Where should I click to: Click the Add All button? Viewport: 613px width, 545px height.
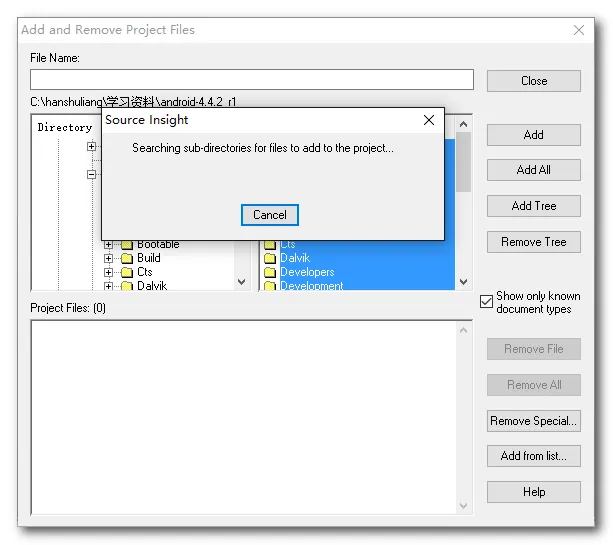534,170
